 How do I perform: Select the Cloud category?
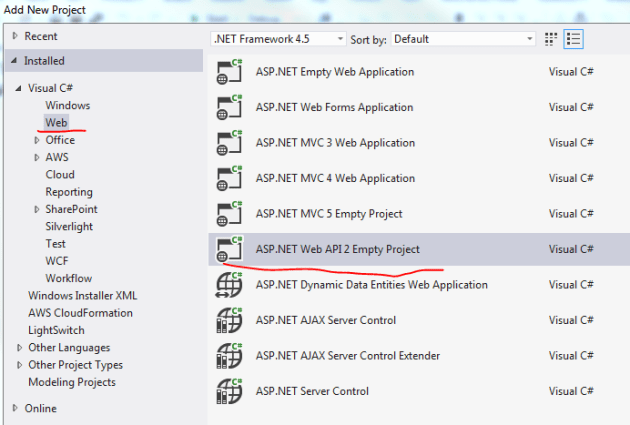click(60, 174)
